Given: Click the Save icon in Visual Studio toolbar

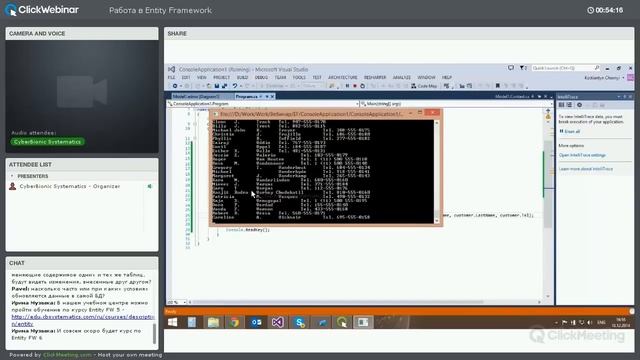Looking at the screenshot, I should click(217, 86).
